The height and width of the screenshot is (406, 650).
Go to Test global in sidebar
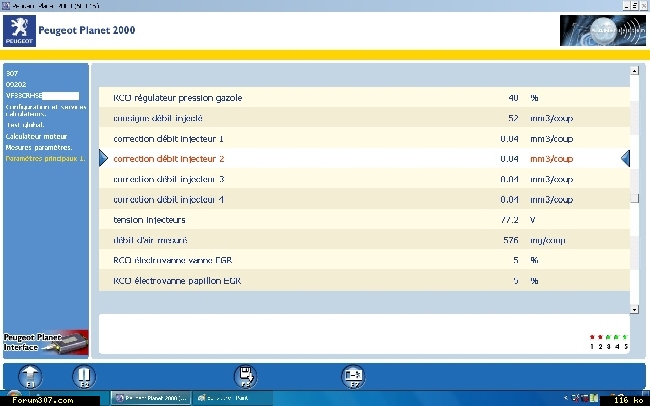click(x=25, y=125)
